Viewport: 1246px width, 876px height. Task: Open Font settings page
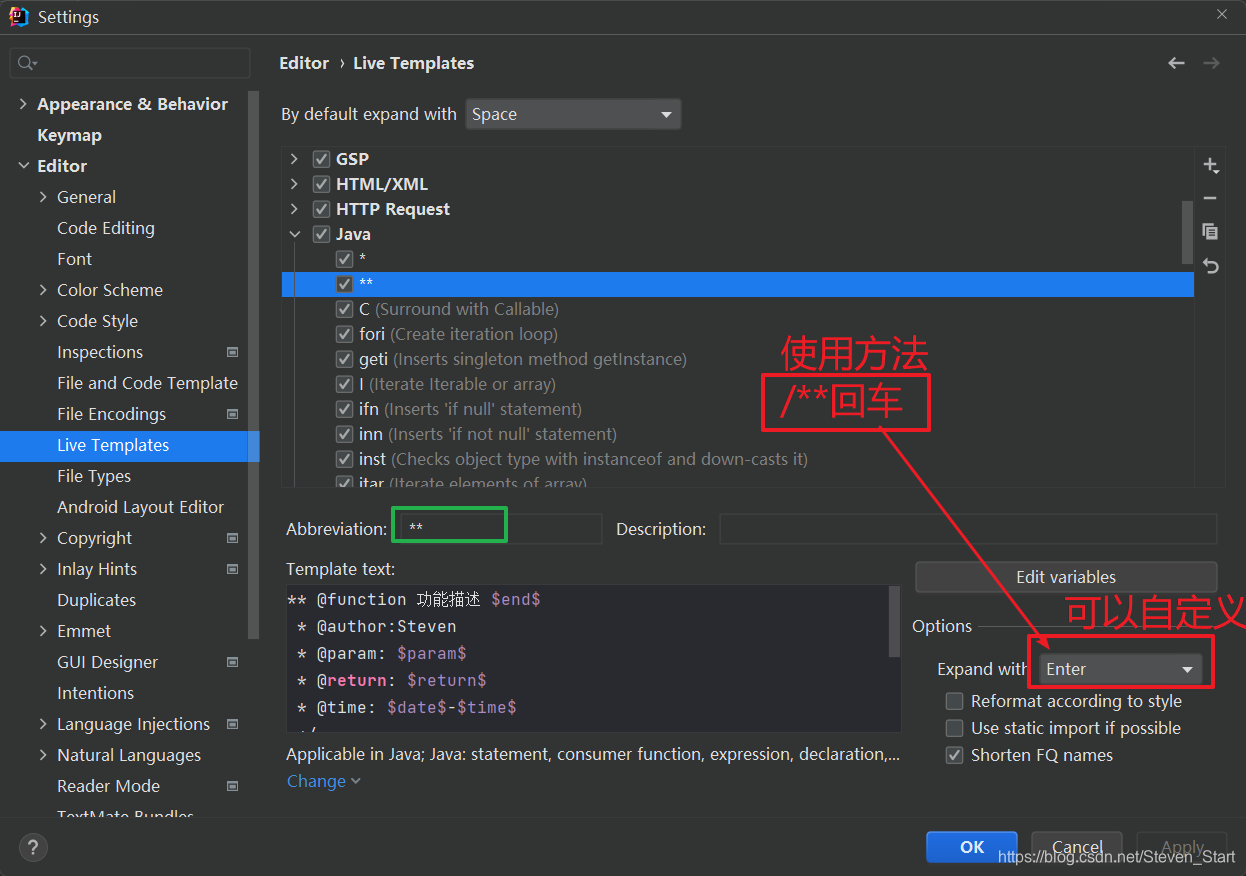click(x=74, y=259)
